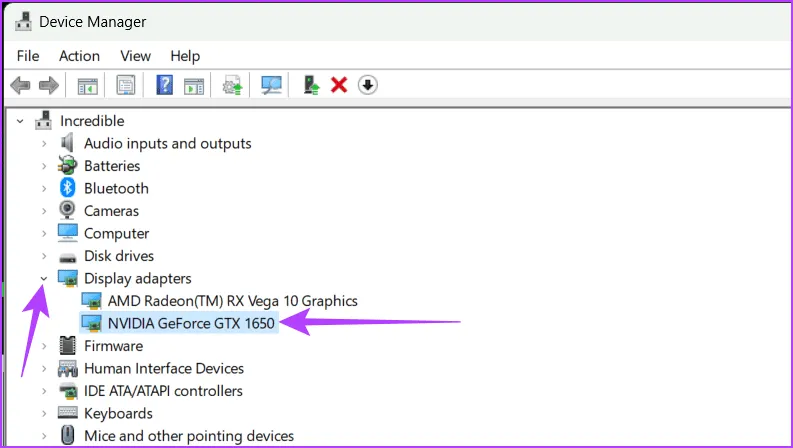The width and height of the screenshot is (793, 448).
Task: Collapse the Incredible root node
Action: coord(20,121)
